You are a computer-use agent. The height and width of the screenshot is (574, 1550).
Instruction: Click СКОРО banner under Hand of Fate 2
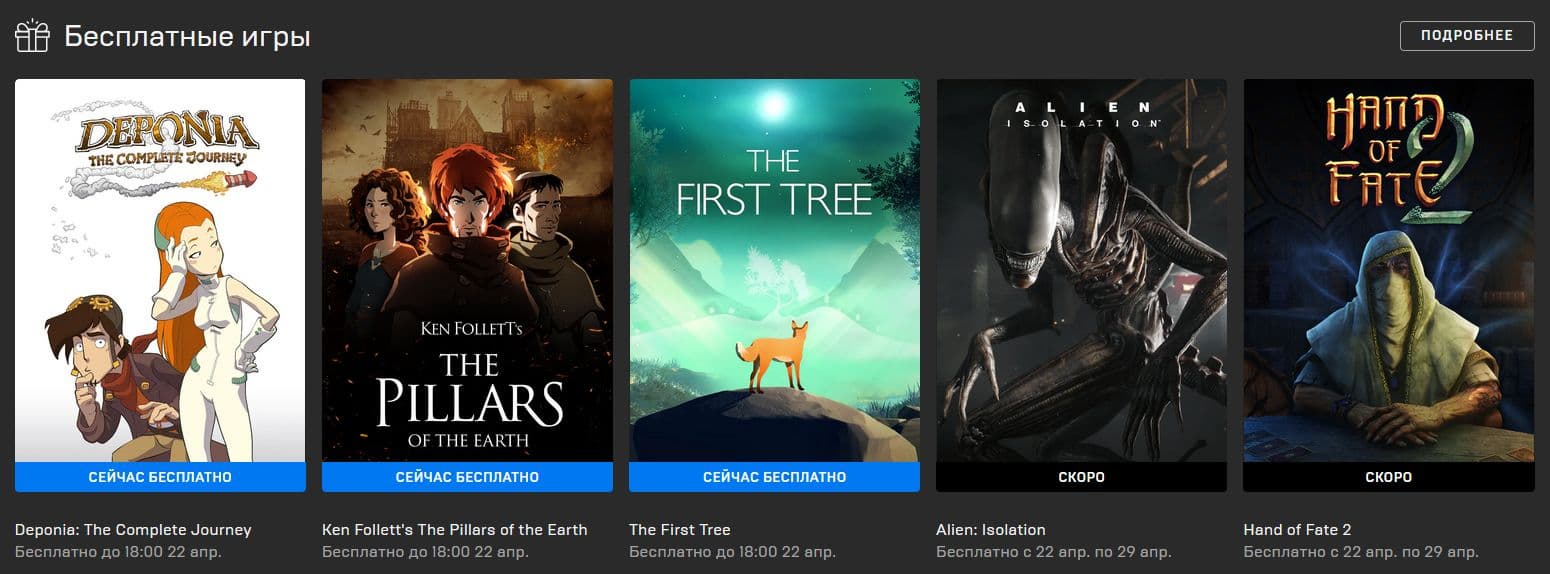1388,477
